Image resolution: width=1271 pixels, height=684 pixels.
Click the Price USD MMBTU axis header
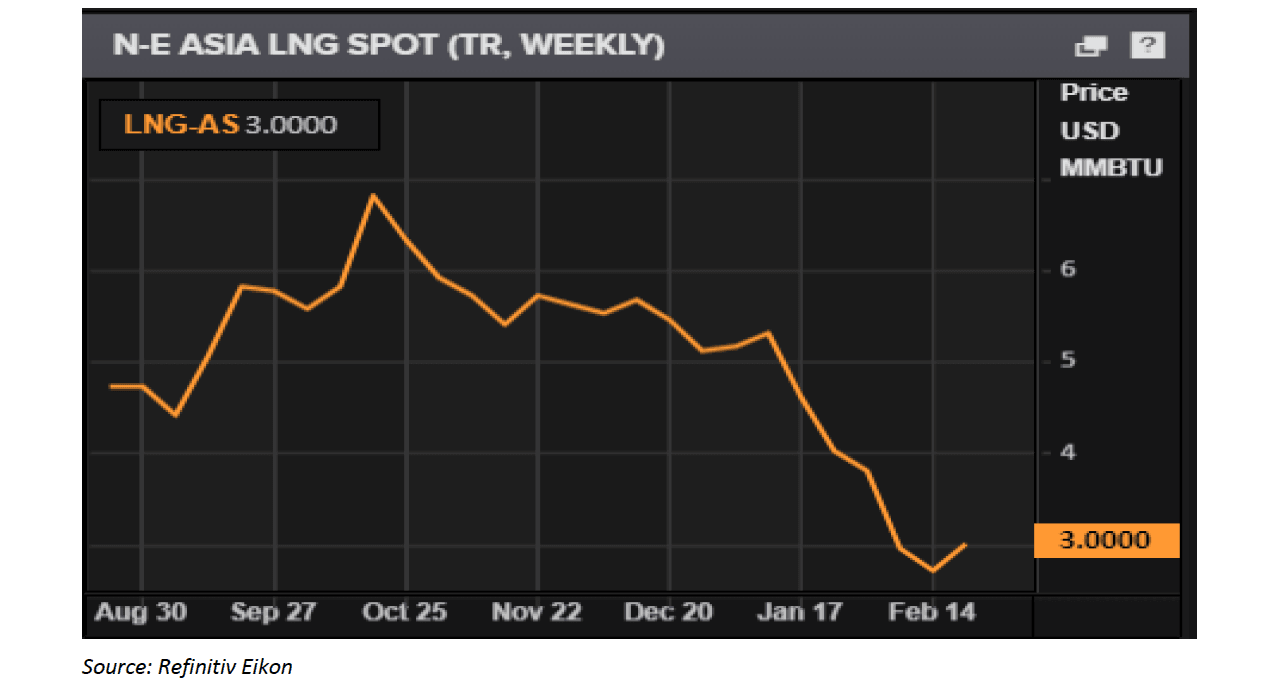tap(1110, 130)
